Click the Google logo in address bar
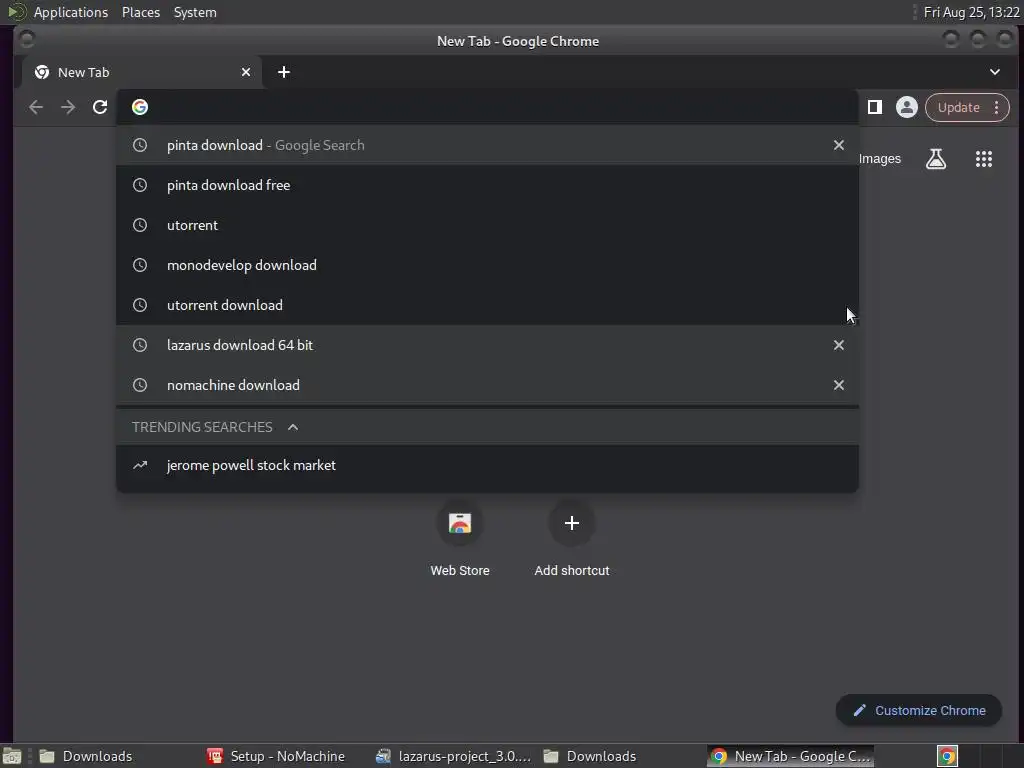The height and width of the screenshot is (768, 1024). click(x=140, y=107)
